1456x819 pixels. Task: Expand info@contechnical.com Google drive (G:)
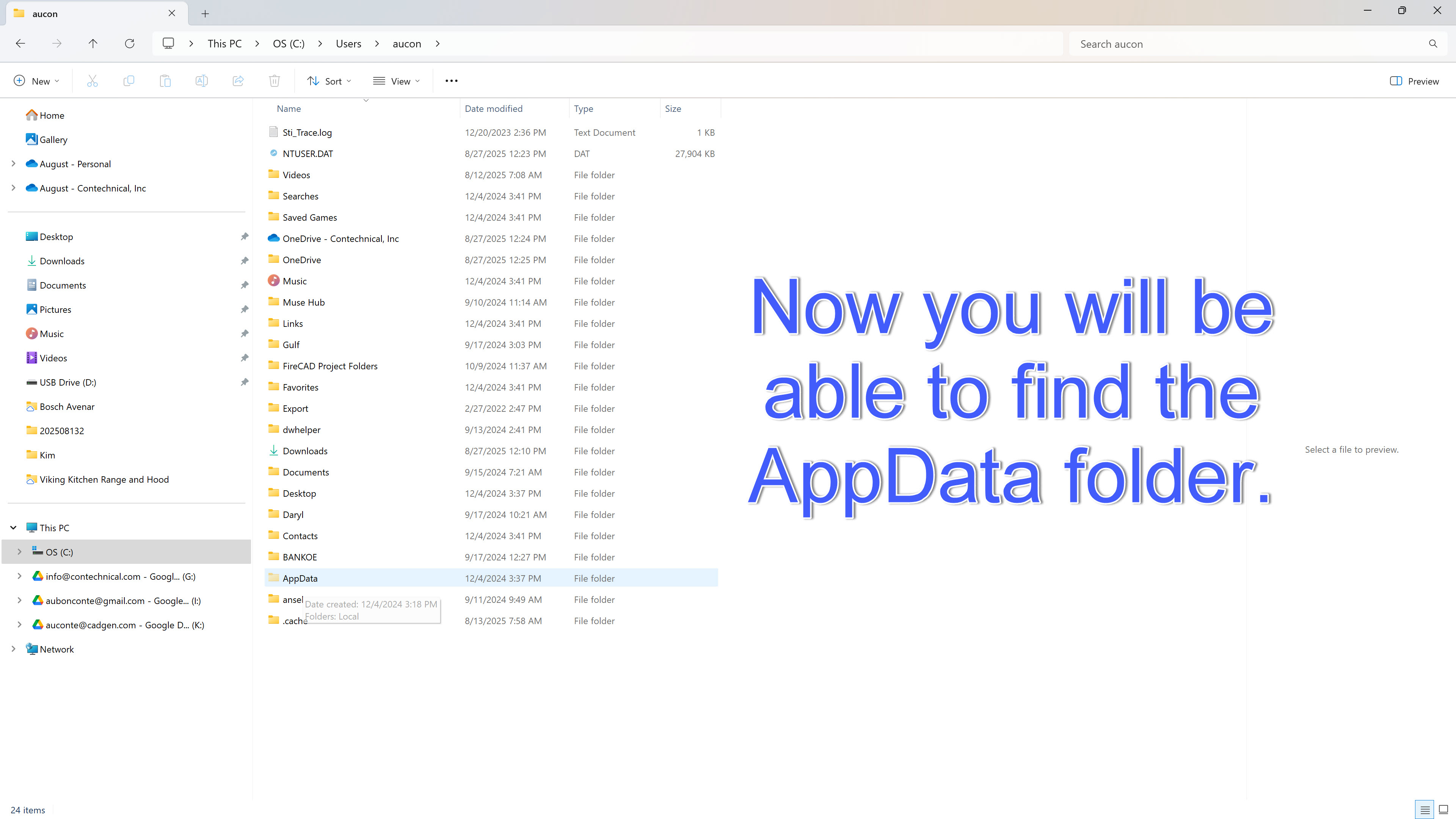pos(20,576)
